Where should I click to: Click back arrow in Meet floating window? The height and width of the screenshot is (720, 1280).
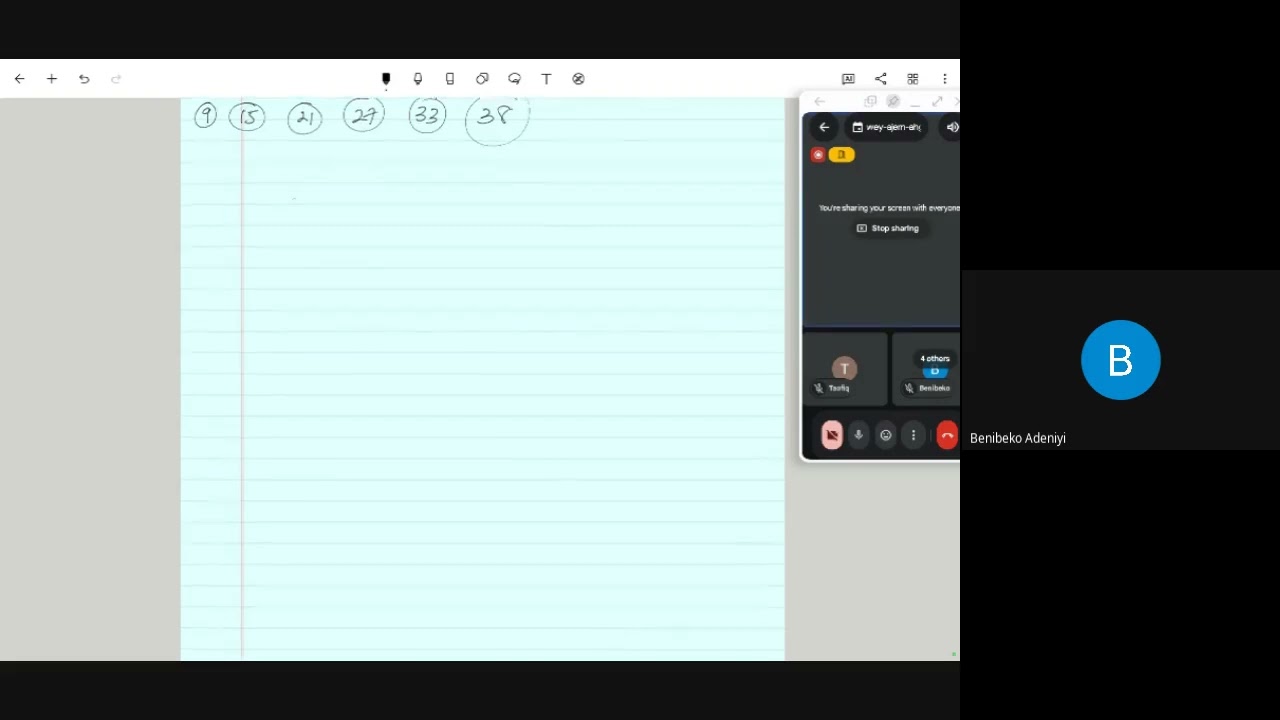pyautogui.click(x=824, y=127)
